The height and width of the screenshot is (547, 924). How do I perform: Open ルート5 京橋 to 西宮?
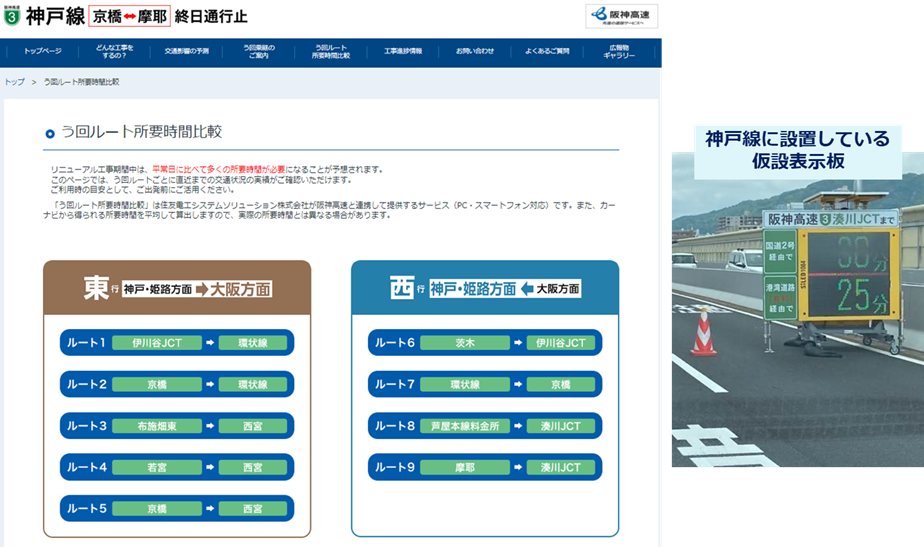click(x=177, y=508)
